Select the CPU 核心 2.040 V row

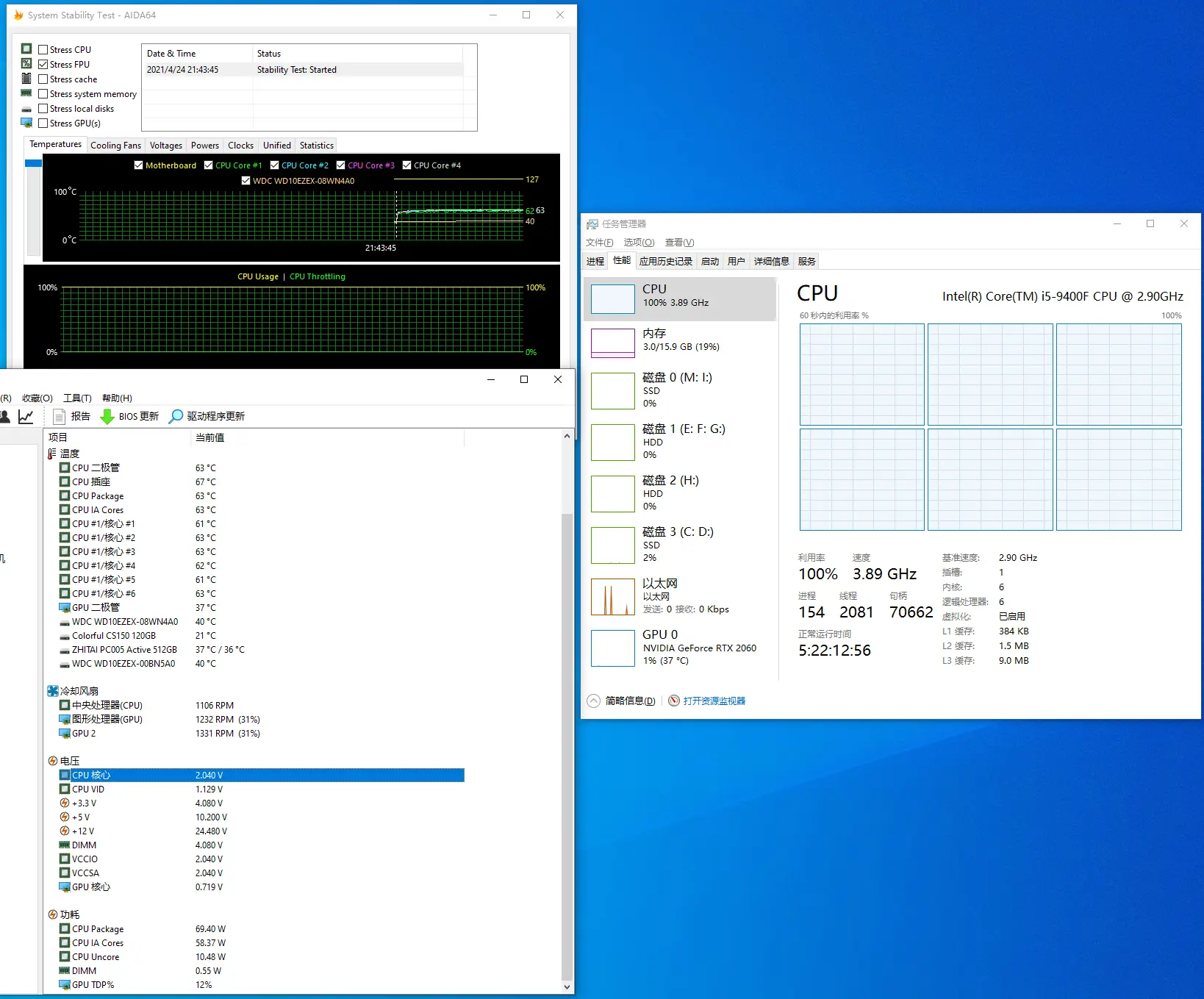tap(261, 775)
